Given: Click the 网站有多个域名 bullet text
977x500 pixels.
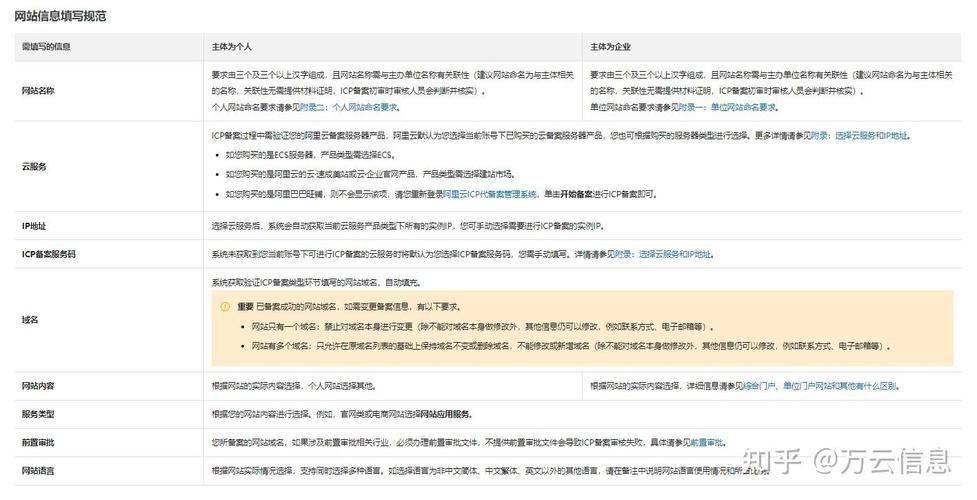Looking at the screenshot, I should click(571, 346).
